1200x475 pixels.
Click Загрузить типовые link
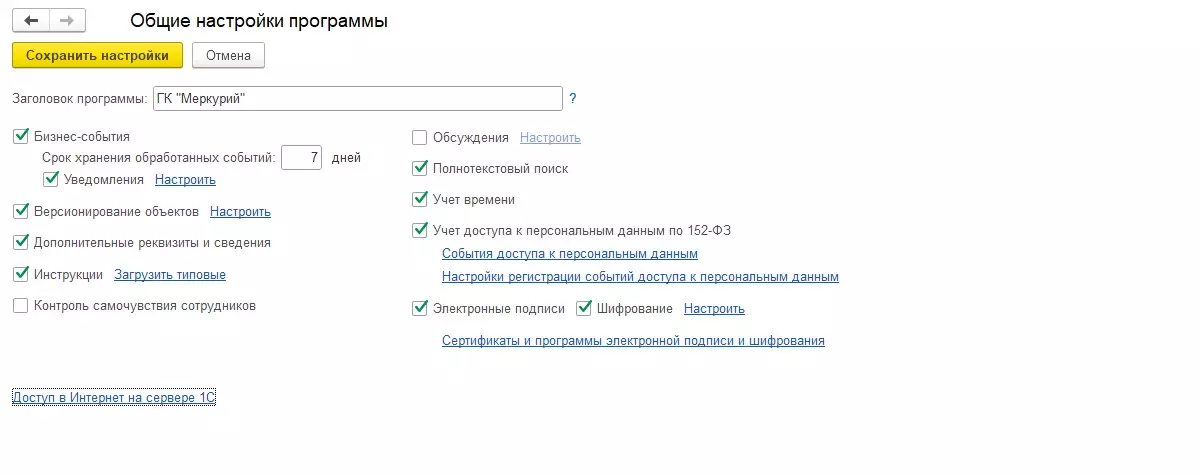coord(169,274)
